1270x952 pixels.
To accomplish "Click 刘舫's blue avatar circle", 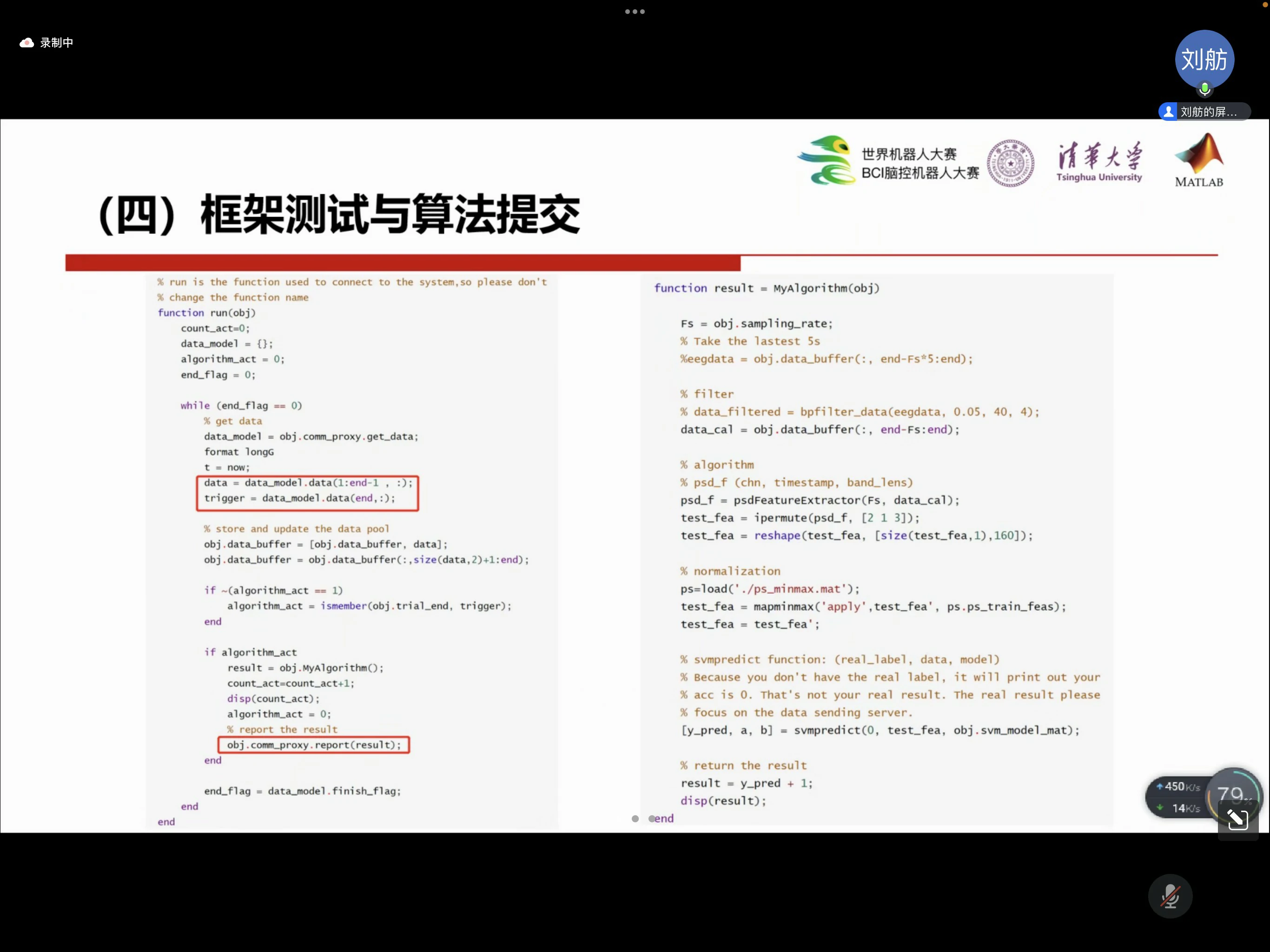I will pyautogui.click(x=1204, y=59).
